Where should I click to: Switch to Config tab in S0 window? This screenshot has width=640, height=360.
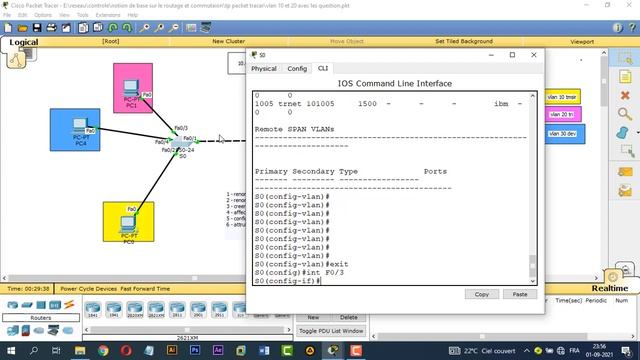point(297,69)
